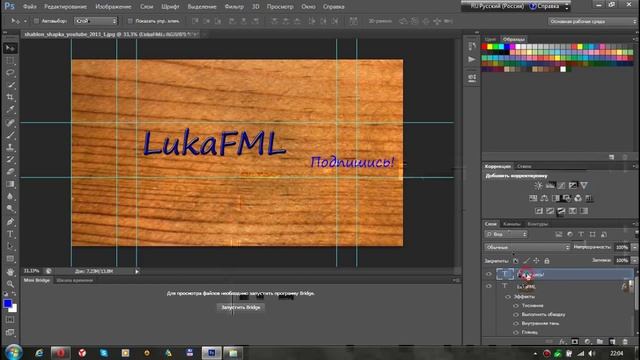The width and height of the screenshot is (640, 360).
Task: Switch to the Контуры tab
Action: 537,224
